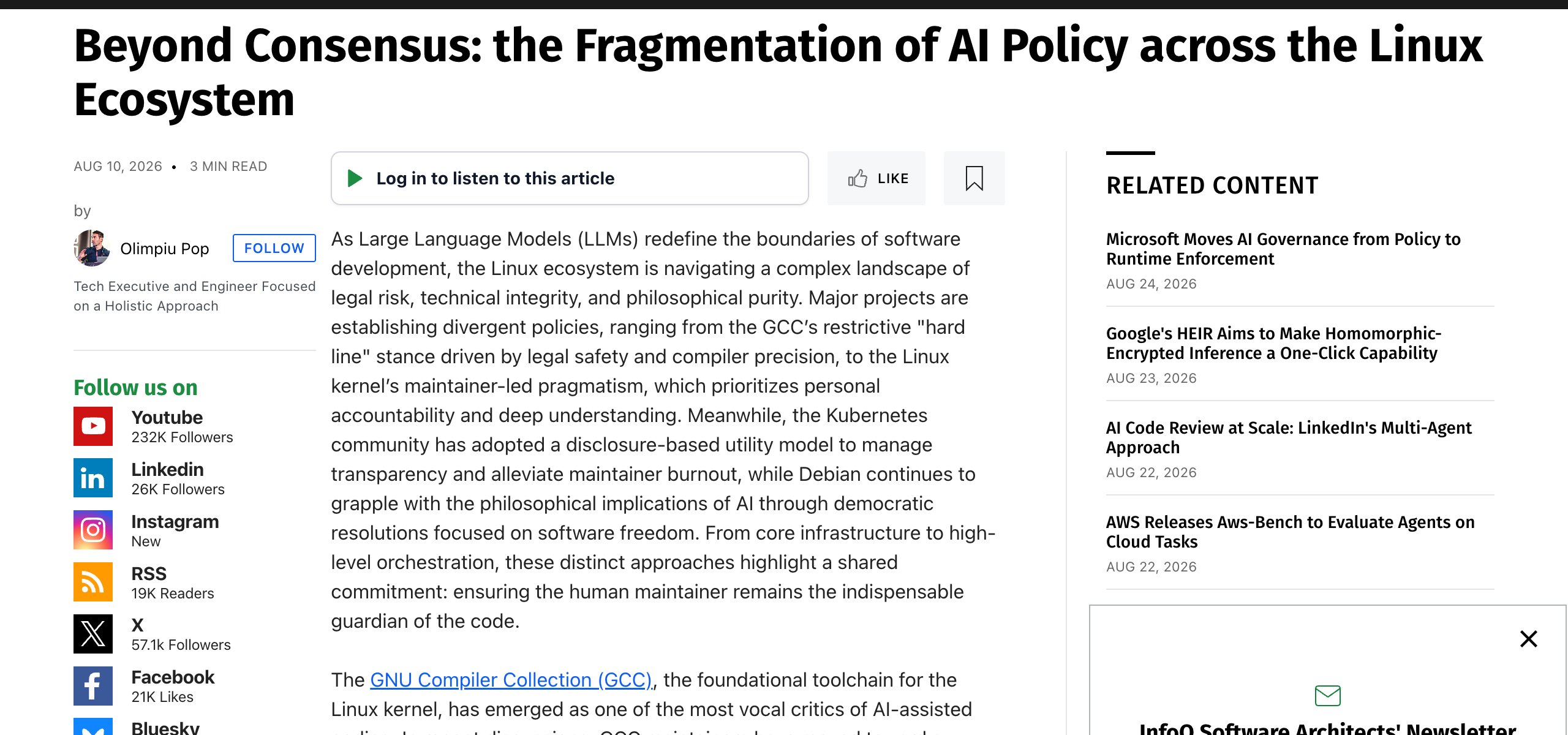Click the AUG 24, 2026 related date
The height and width of the screenshot is (735, 1568).
coord(1151,284)
